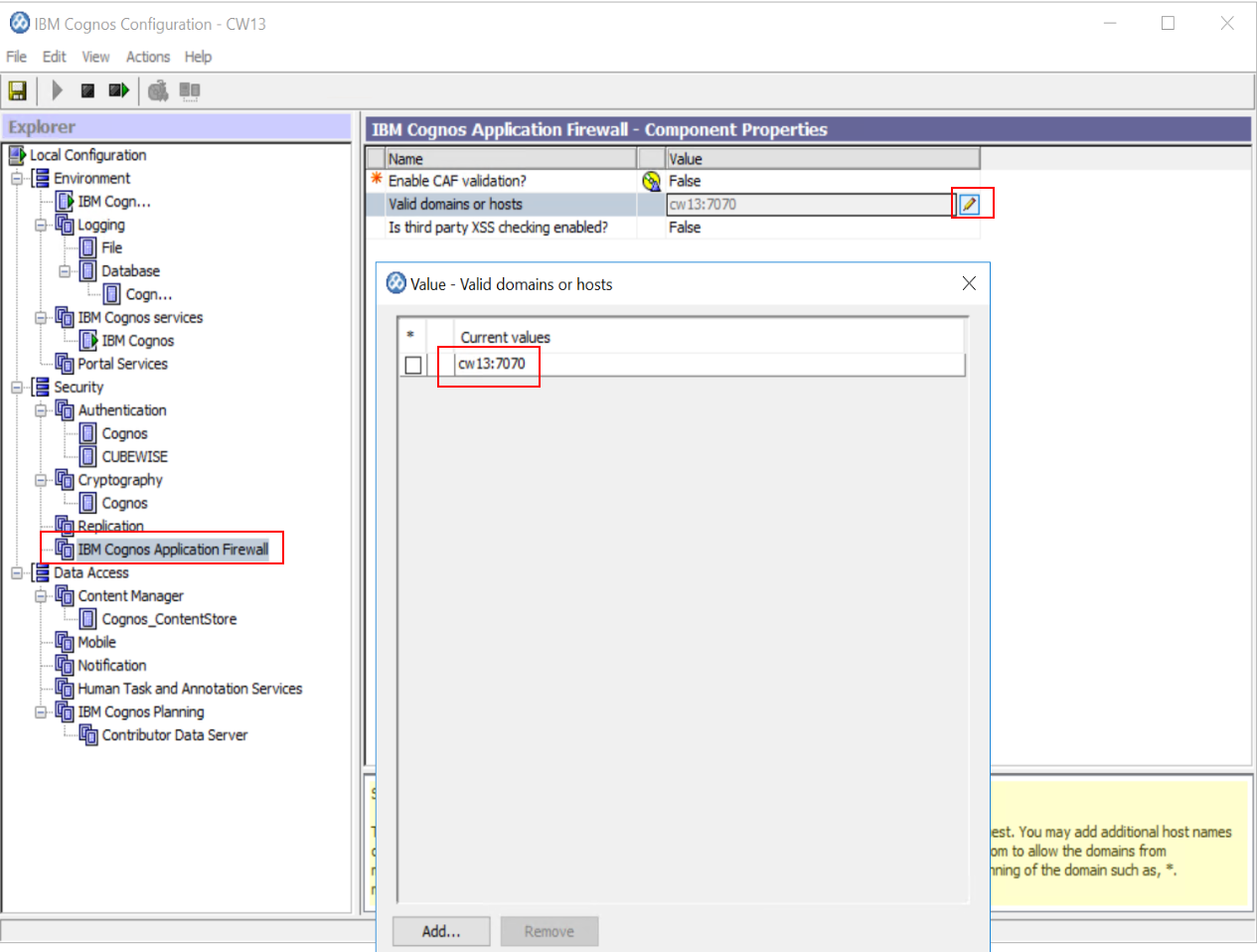The width and height of the screenshot is (1257, 952).
Task: Click the IBM Cognos Planning node icon
Action: pyautogui.click(x=65, y=712)
